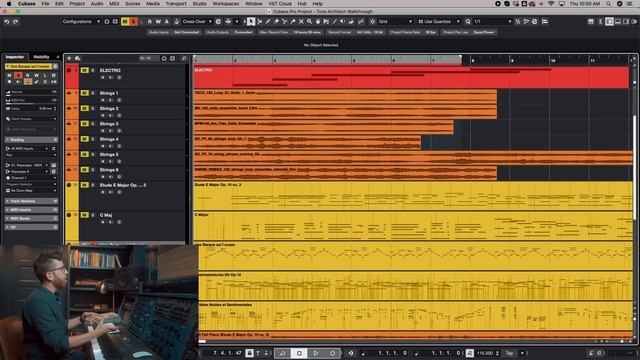Click the Tap tempo button
The image size is (640, 360).
509,353
